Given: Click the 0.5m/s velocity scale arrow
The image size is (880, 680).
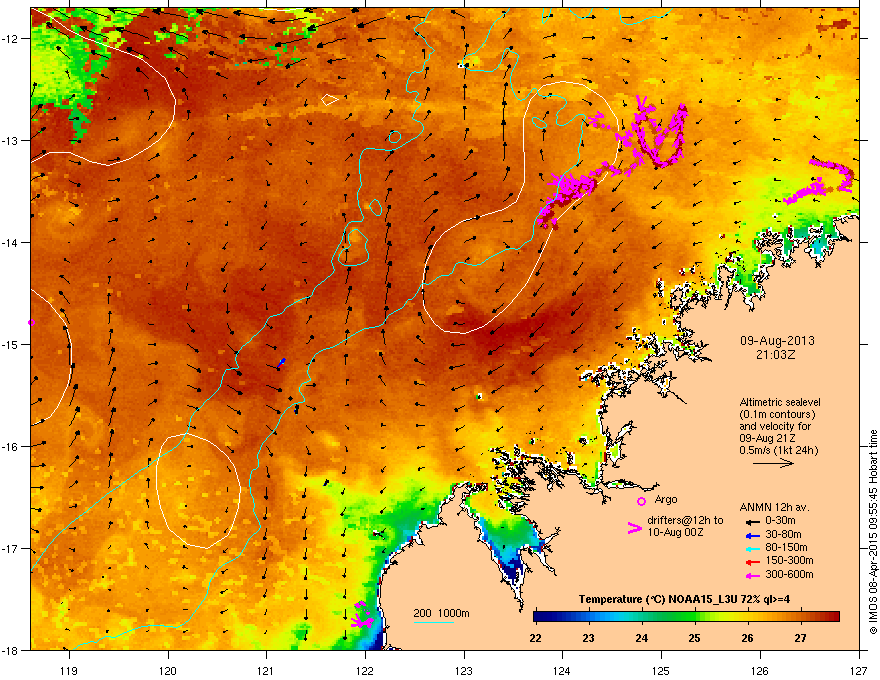Looking at the screenshot, I should pos(773,463).
